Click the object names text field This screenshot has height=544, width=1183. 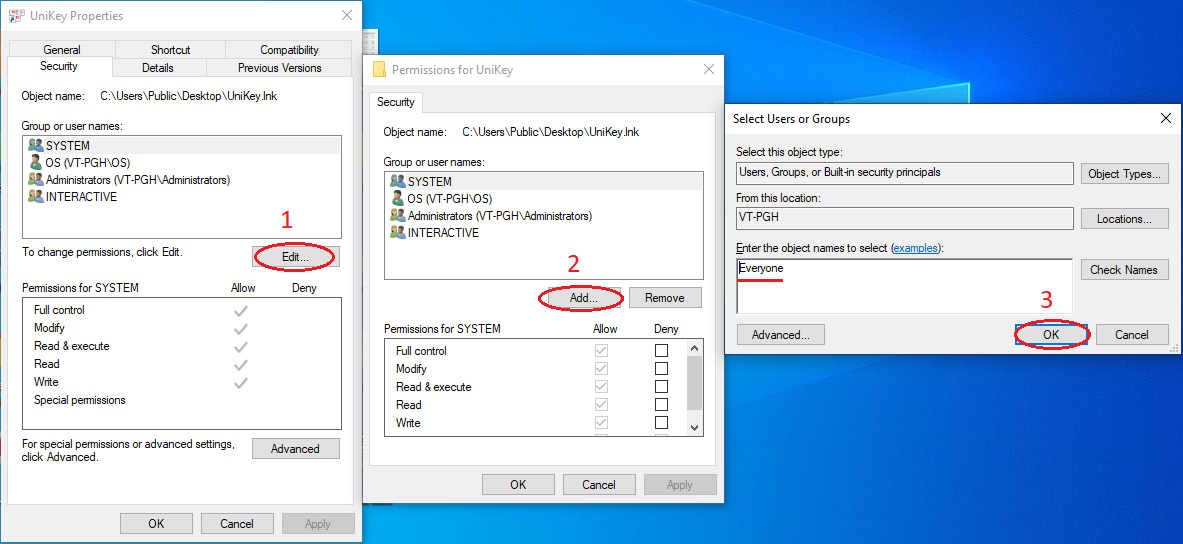point(903,286)
